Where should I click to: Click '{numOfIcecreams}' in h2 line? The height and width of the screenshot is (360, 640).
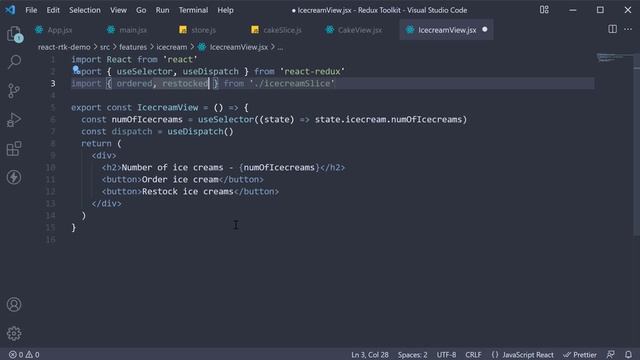tap(280, 167)
